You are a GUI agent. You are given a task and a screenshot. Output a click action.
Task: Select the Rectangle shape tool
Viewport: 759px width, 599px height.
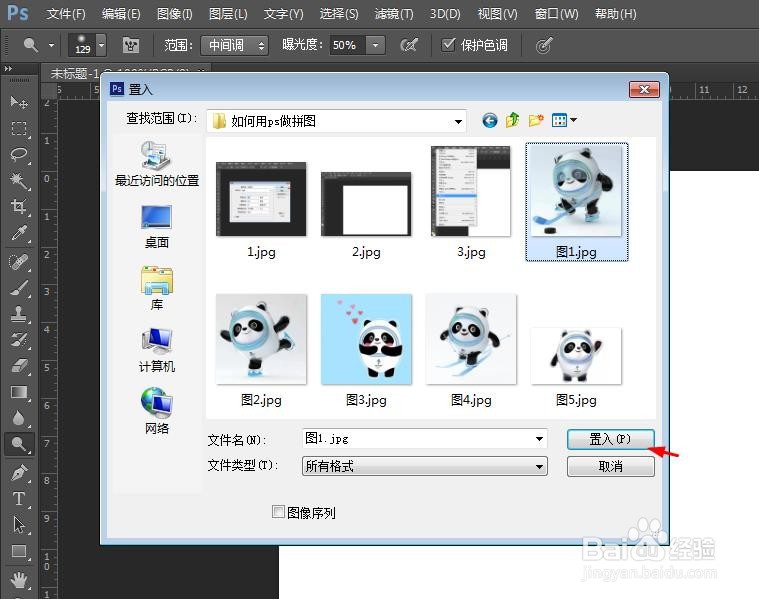[x=19, y=551]
